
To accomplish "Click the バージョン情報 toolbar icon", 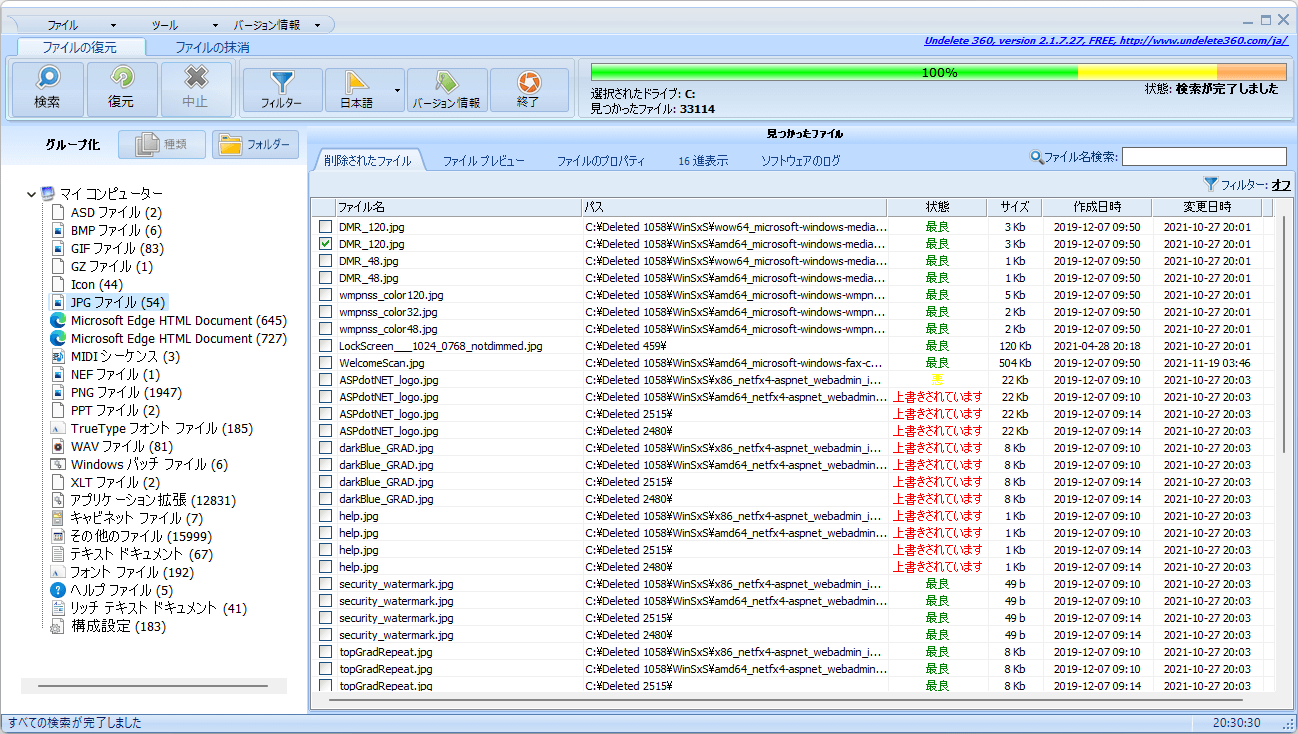I will pyautogui.click(x=446, y=90).
